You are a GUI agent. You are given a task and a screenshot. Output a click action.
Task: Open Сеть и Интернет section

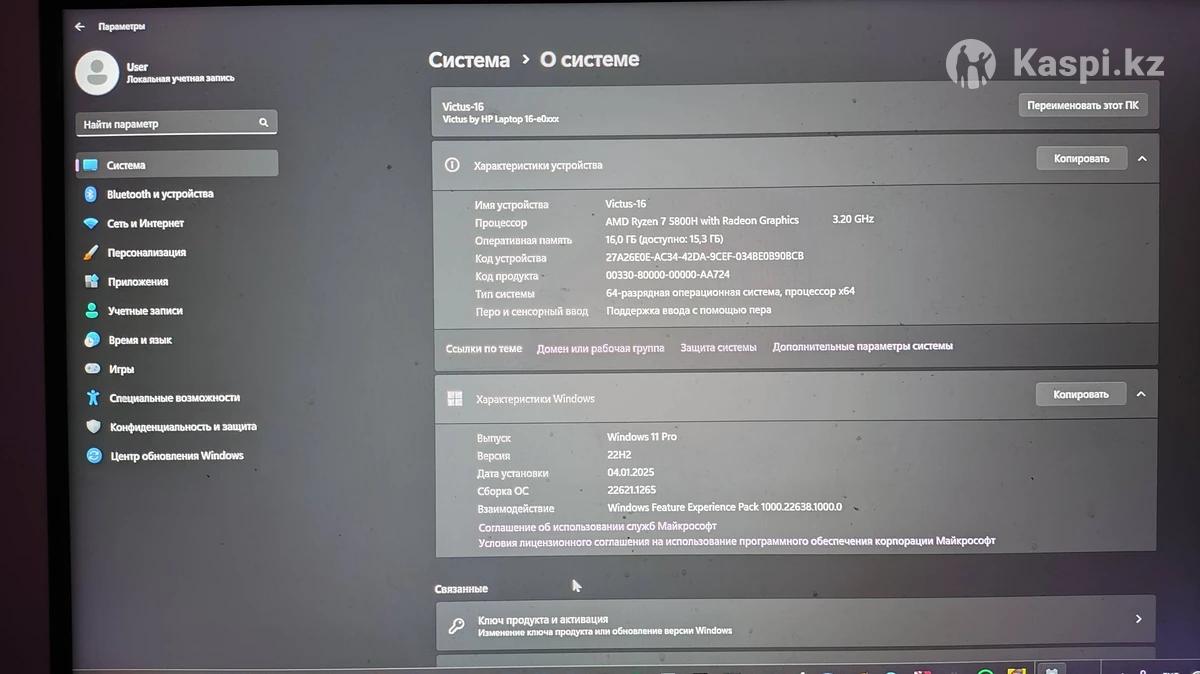(x=146, y=223)
